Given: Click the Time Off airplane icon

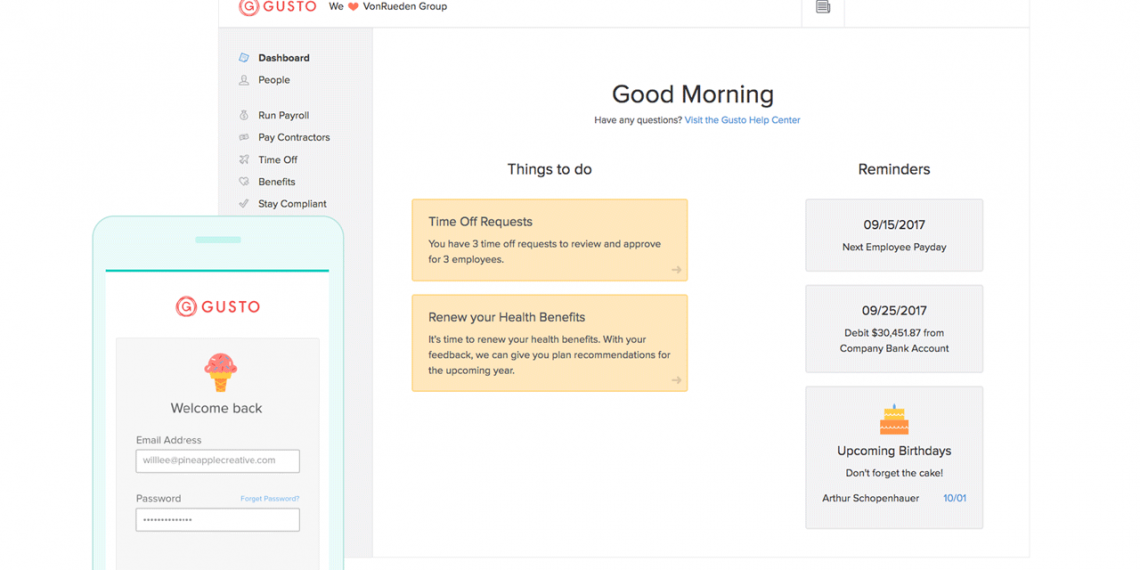Looking at the screenshot, I should [x=243, y=159].
